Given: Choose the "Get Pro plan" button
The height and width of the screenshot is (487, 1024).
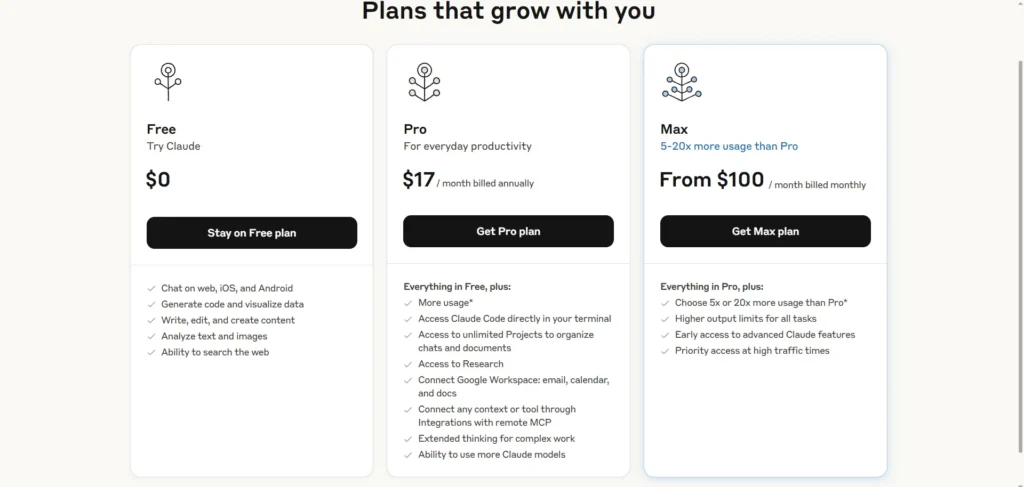Looking at the screenshot, I should tap(508, 231).
